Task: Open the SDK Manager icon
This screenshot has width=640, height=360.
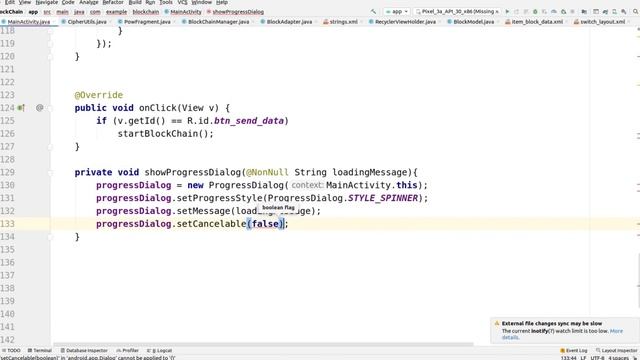Action: pyautogui.click(x=624, y=12)
